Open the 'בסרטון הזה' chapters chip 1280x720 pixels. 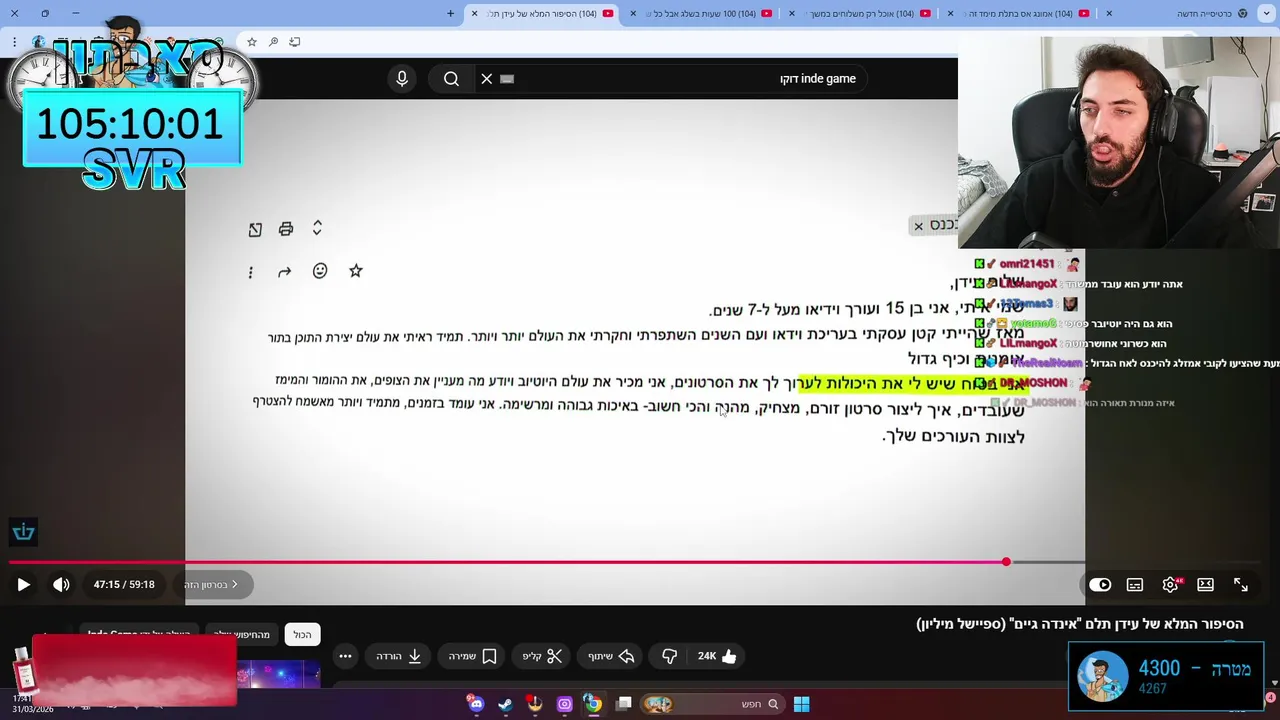pyautogui.click(x=211, y=585)
